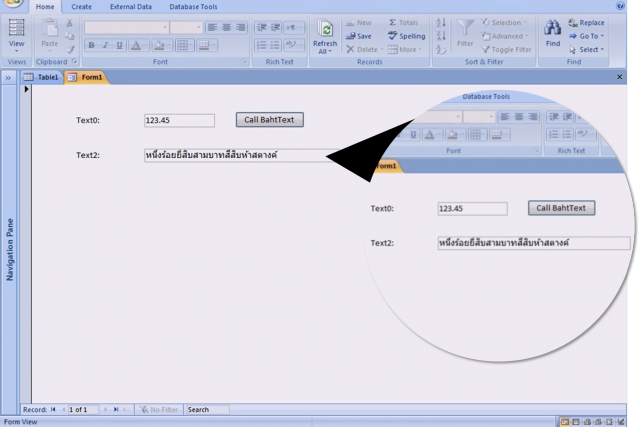
Task: Open the Create ribbon tab
Action: tap(82, 7)
